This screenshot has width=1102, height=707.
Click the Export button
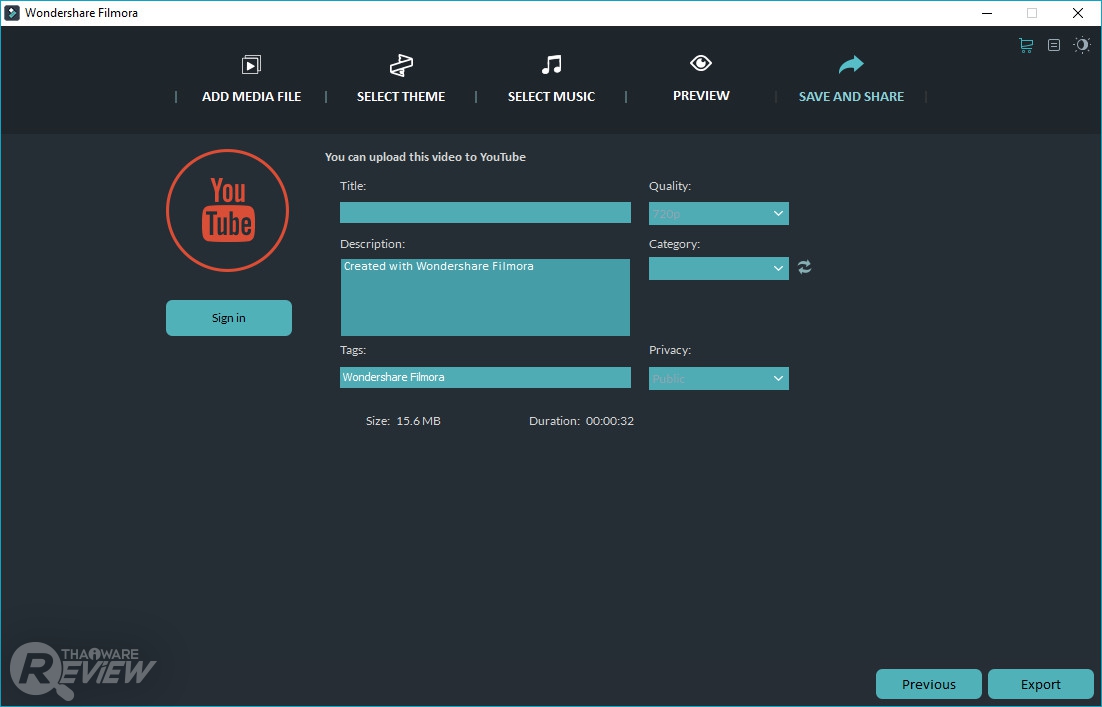point(1040,684)
